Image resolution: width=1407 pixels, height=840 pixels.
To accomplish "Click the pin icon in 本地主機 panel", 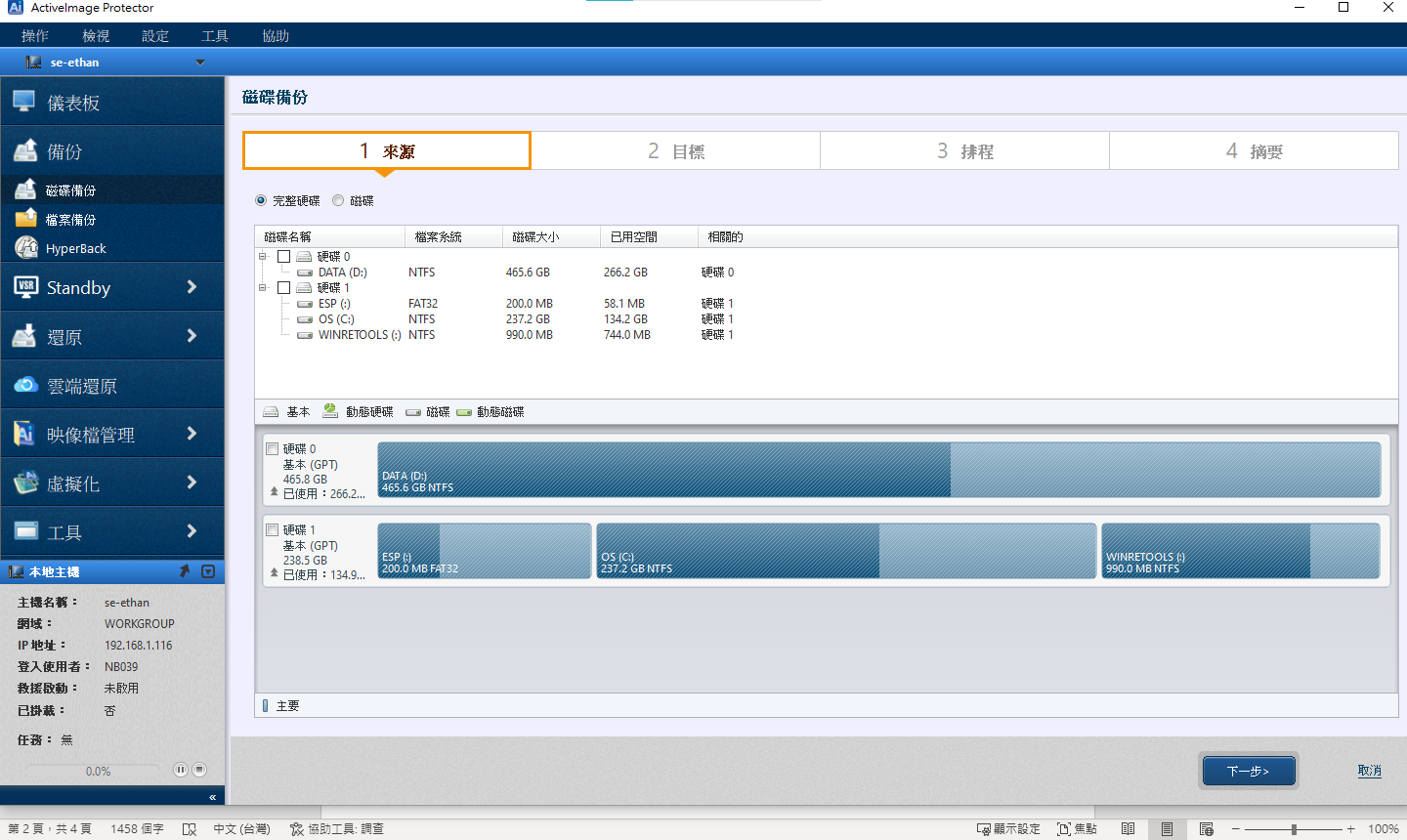I will 185,571.
